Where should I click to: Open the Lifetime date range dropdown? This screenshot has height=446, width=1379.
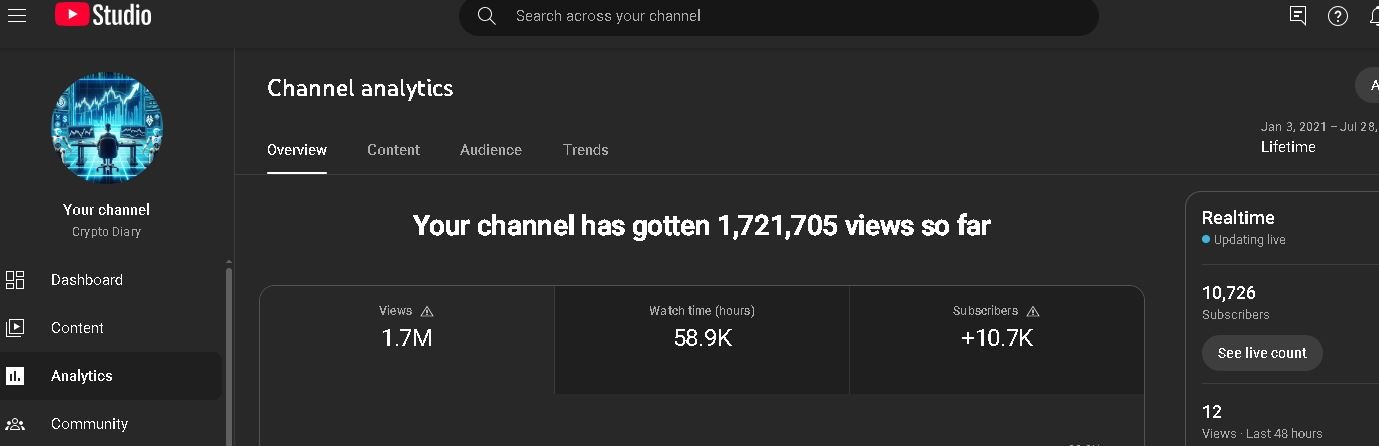(1318, 138)
